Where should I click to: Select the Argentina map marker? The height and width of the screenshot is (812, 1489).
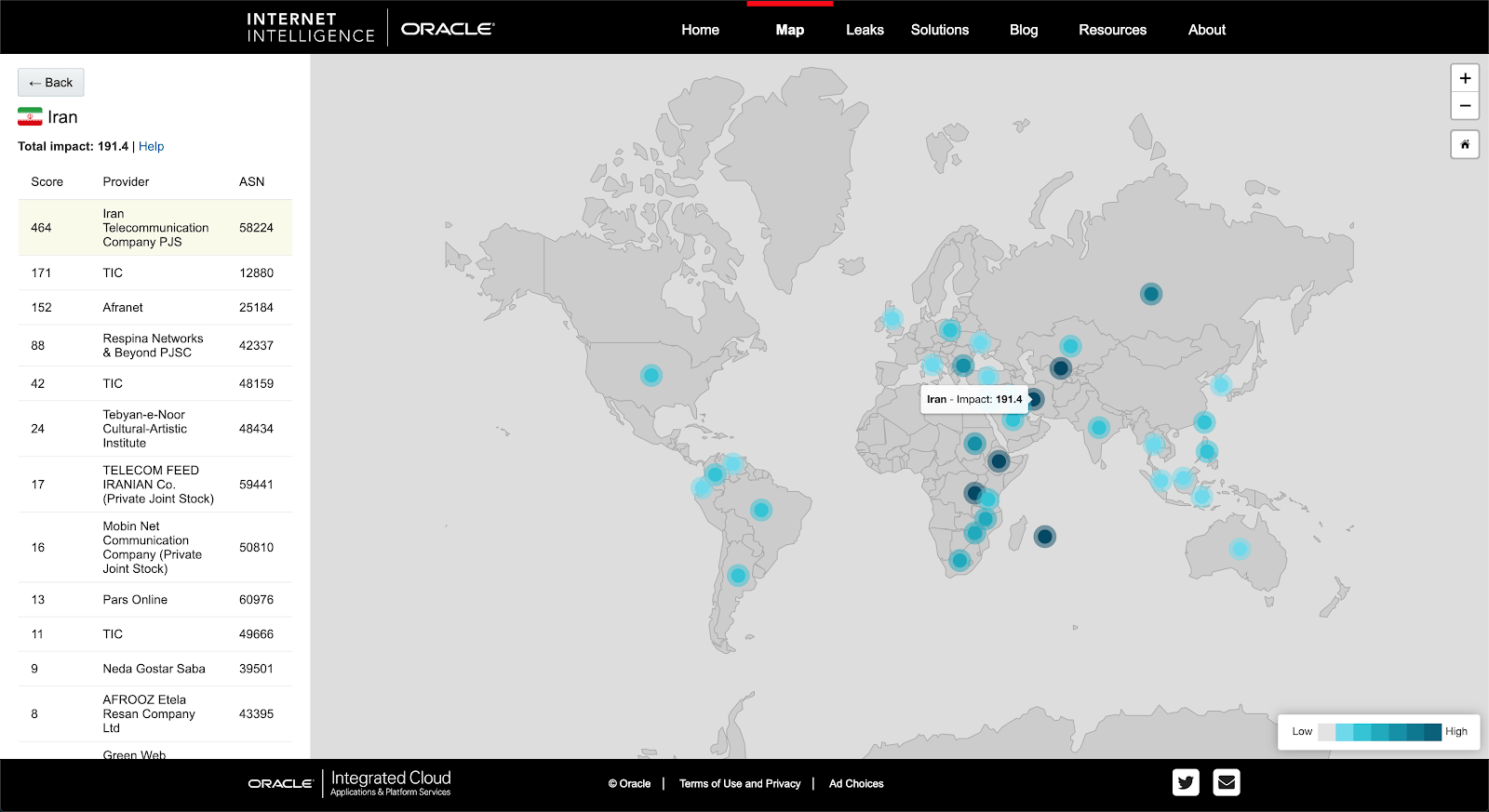[738, 576]
